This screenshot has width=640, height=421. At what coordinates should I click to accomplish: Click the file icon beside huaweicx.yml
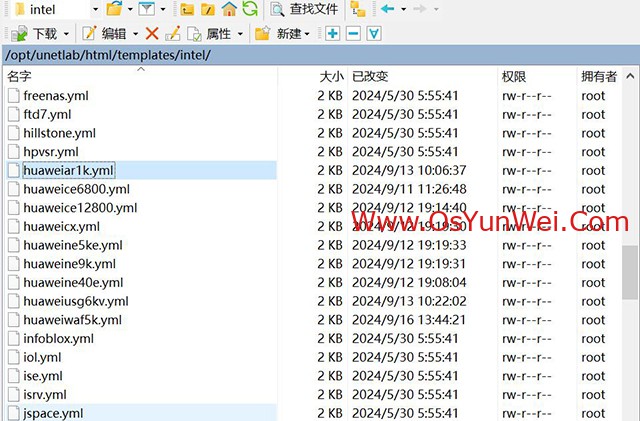(x=14, y=227)
